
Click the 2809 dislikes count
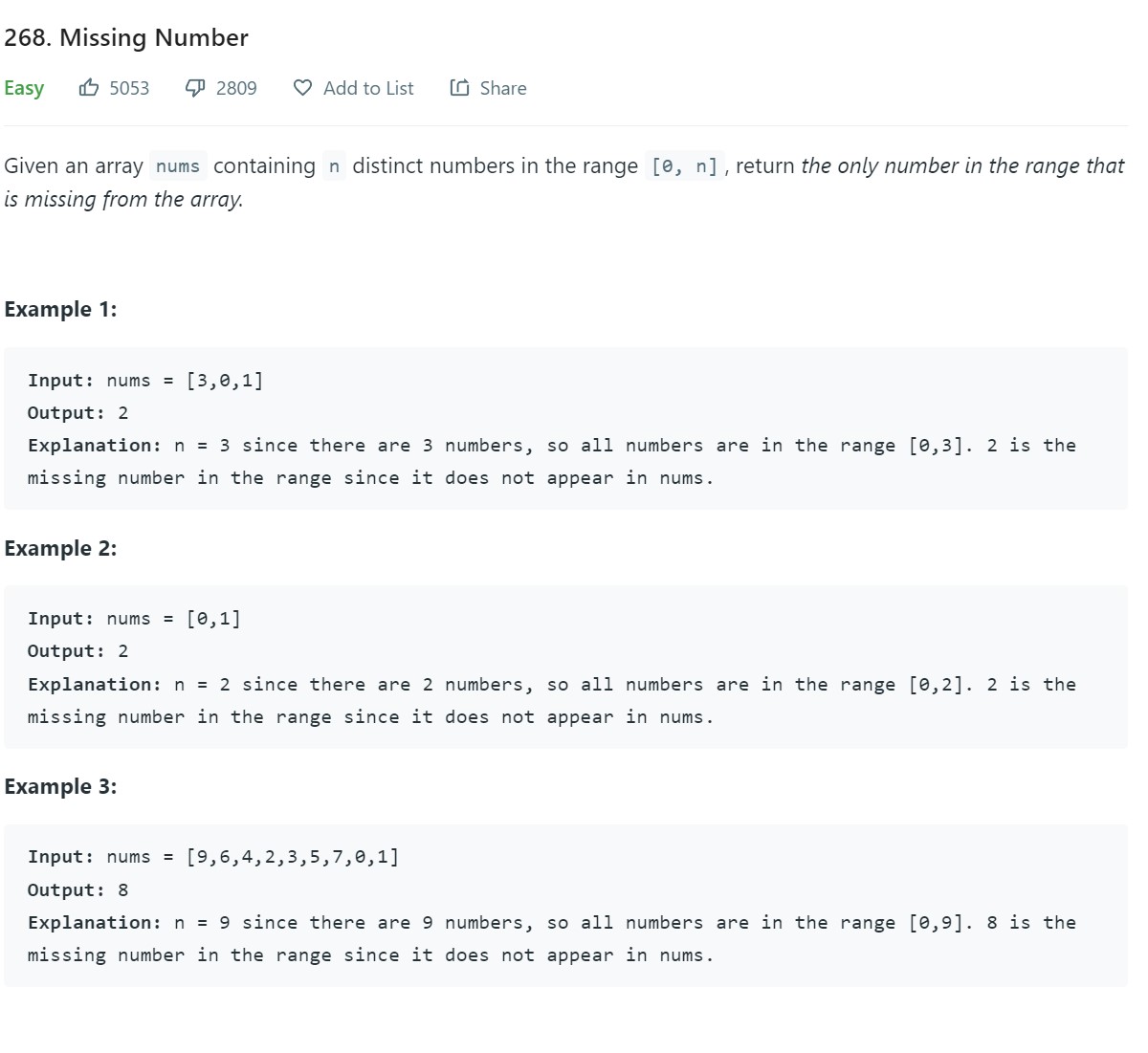pyautogui.click(x=236, y=88)
